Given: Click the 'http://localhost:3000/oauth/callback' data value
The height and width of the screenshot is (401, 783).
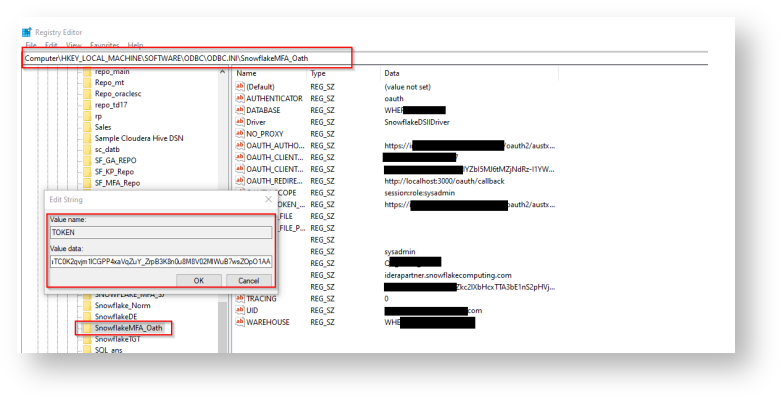Looking at the screenshot, I should [444, 181].
